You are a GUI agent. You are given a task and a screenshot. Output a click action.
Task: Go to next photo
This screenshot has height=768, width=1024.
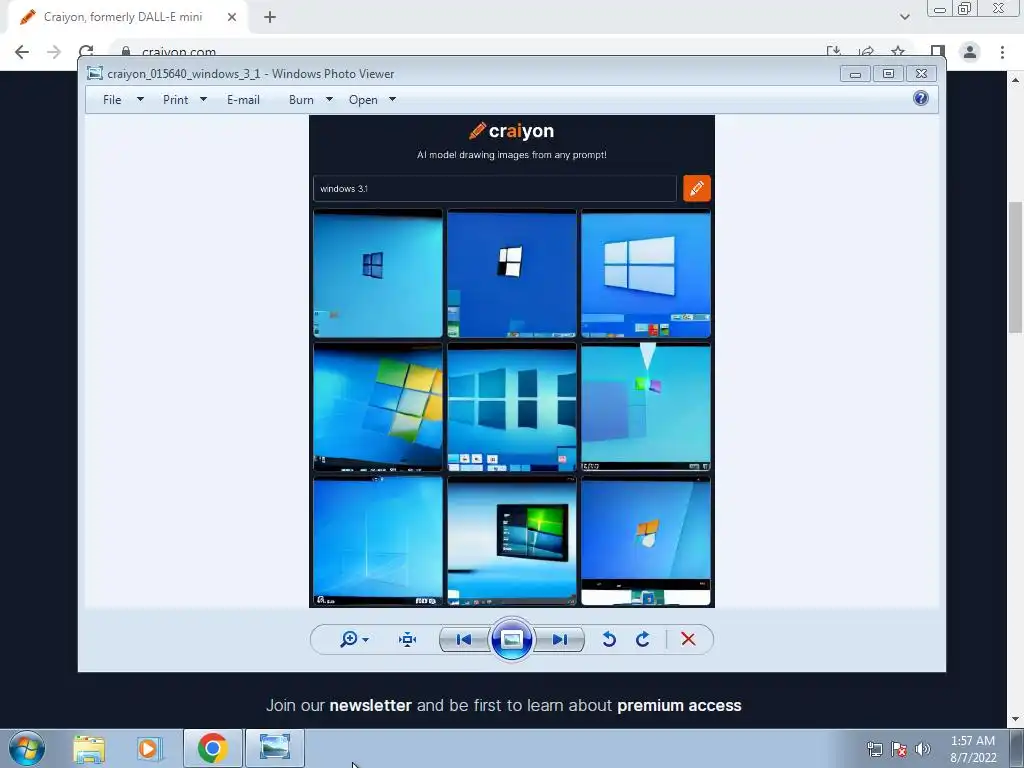pos(559,639)
